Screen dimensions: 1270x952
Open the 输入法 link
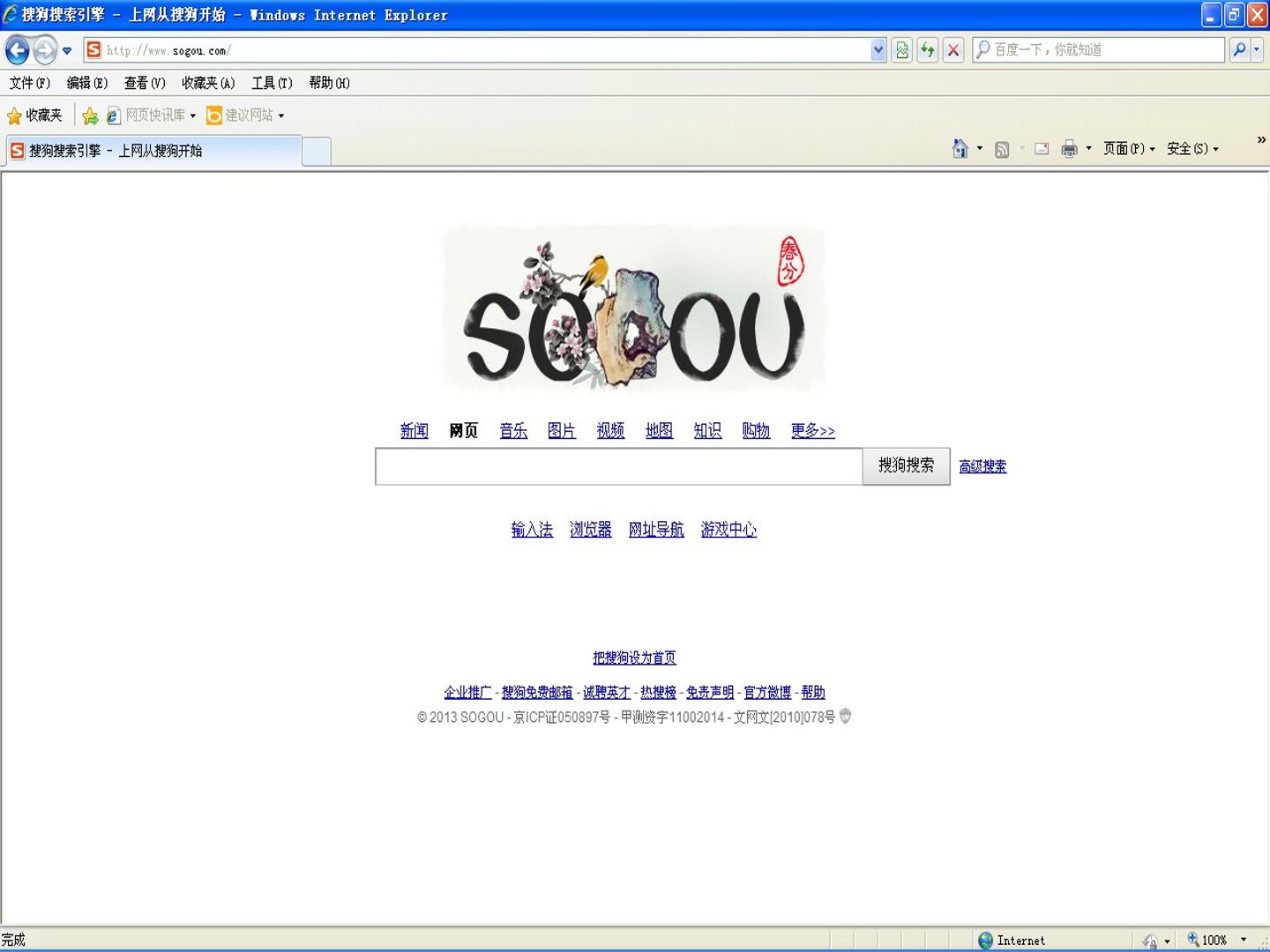(532, 530)
